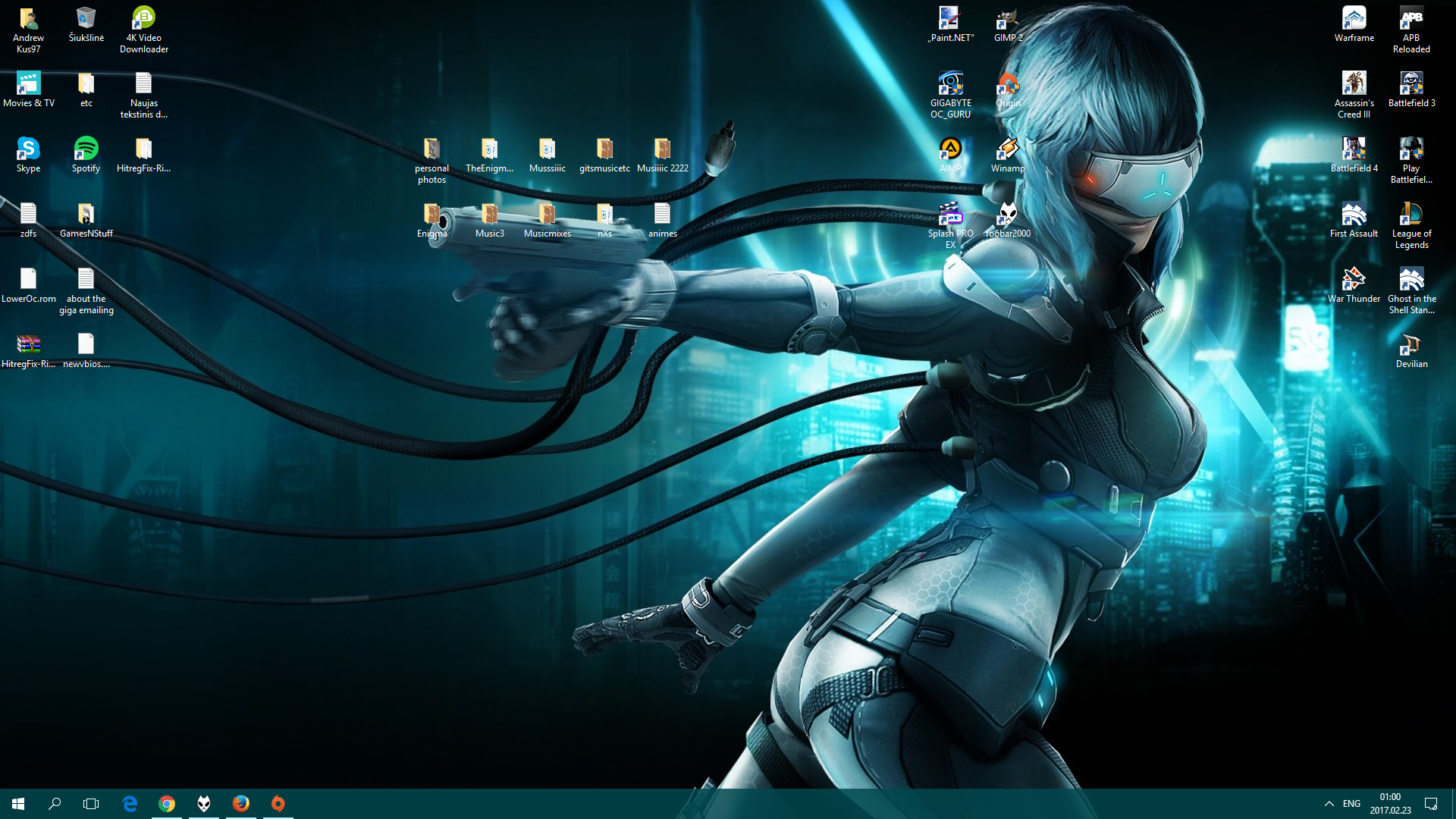Open the GamesNStuff folder
1456x819 pixels.
coord(86,221)
